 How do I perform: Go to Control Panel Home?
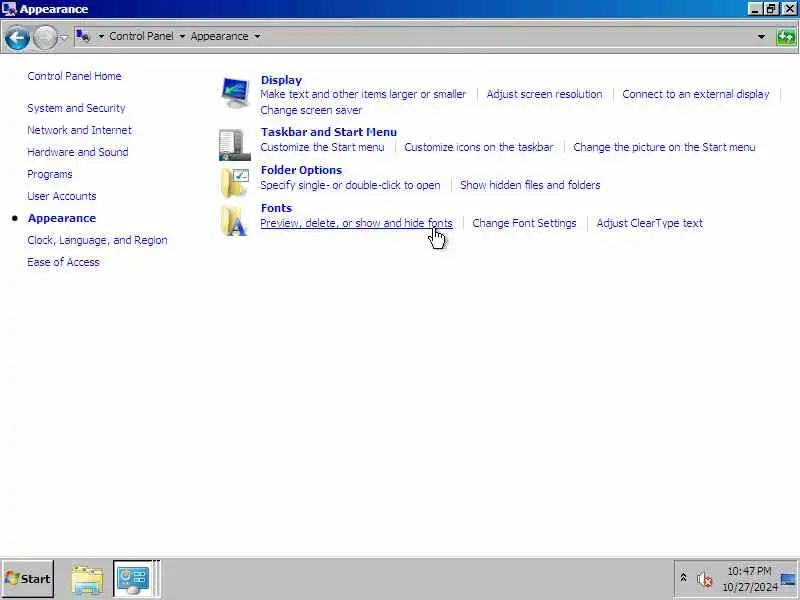(74, 76)
